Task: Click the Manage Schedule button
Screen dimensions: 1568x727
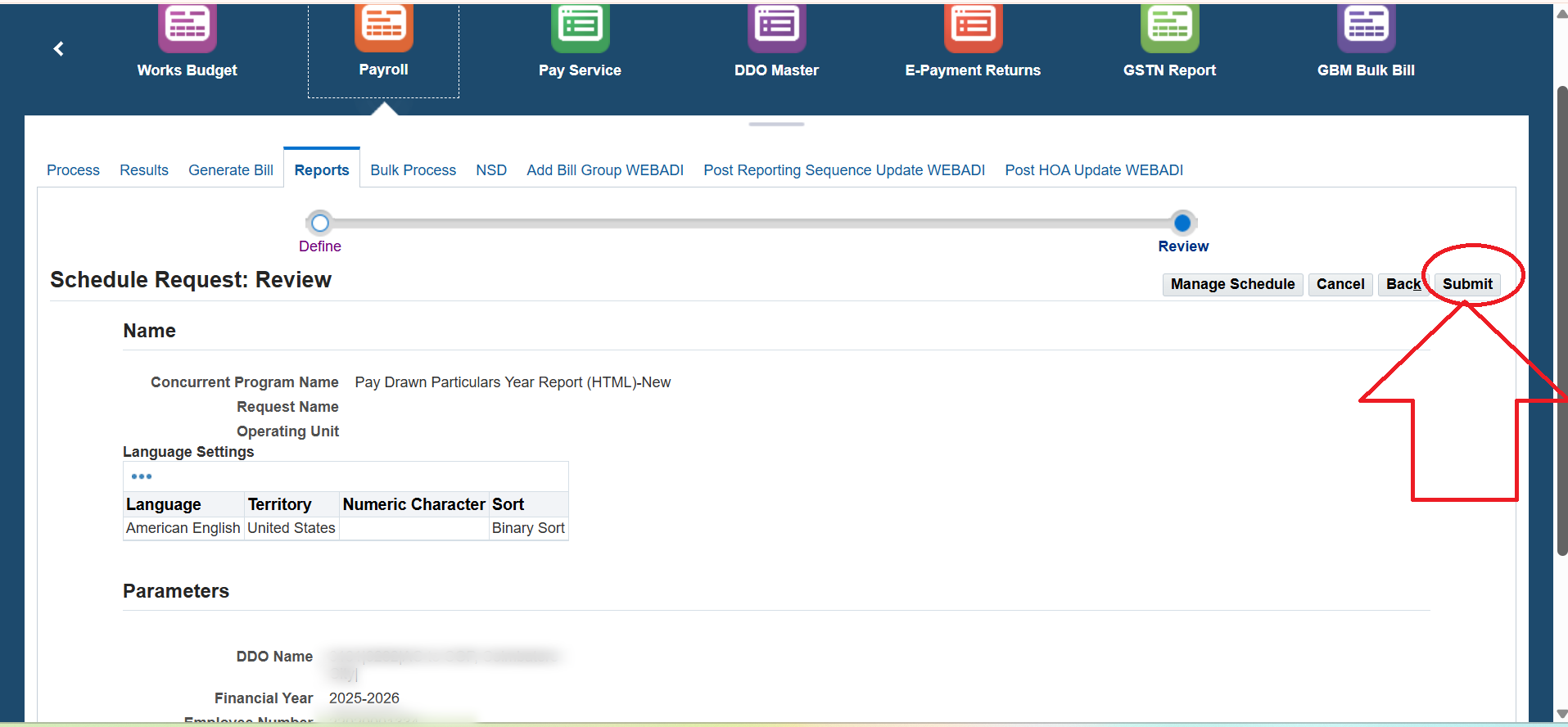Action: pos(1232,284)
